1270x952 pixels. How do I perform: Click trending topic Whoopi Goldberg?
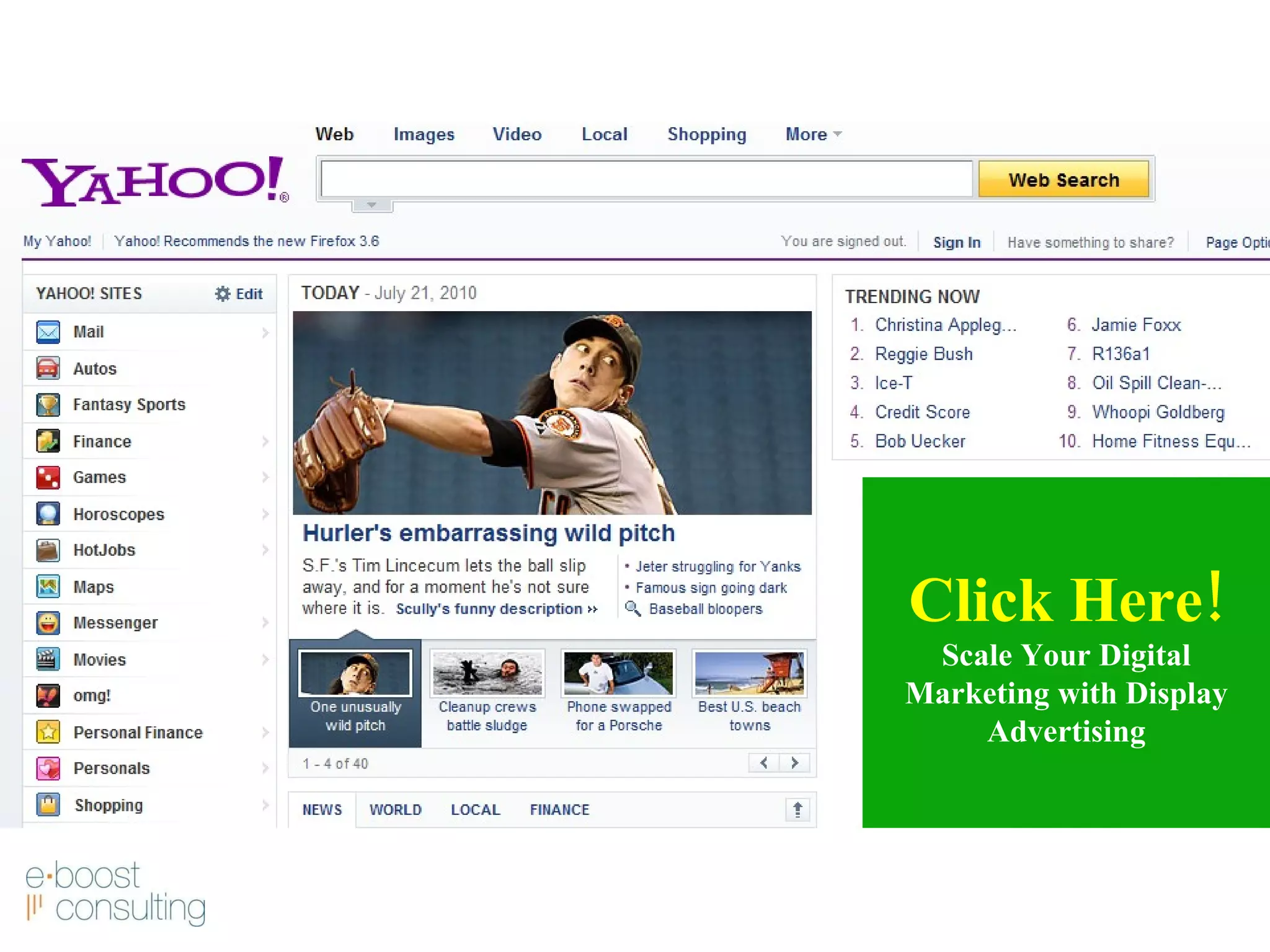coord(1158,412)
